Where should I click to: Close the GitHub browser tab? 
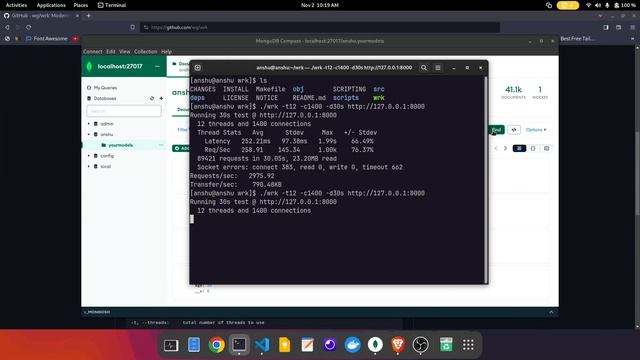coord(77,16)
